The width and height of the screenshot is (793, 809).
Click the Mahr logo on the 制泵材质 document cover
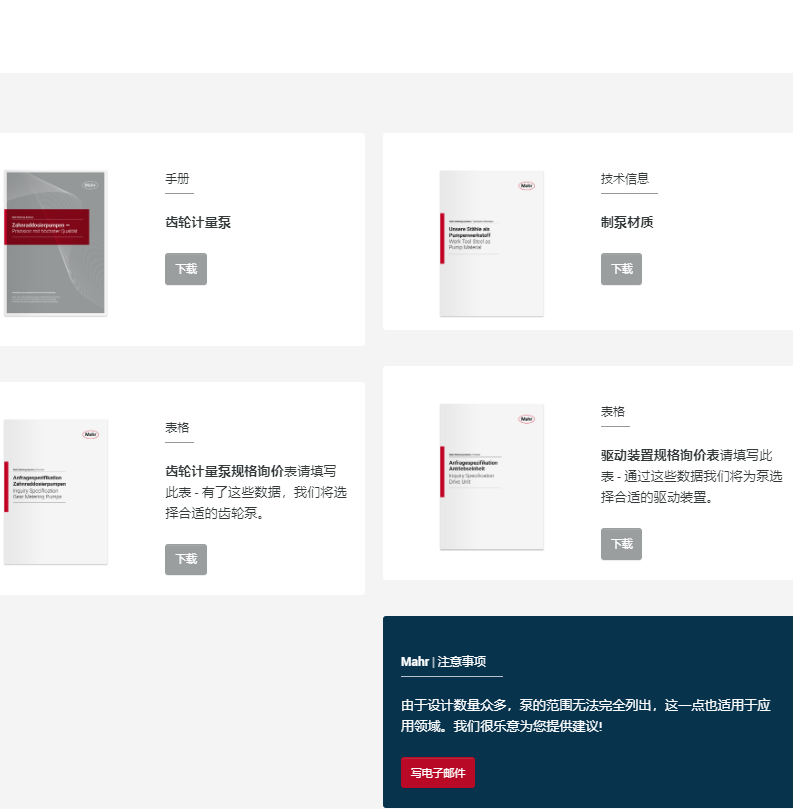coord(526,186)
